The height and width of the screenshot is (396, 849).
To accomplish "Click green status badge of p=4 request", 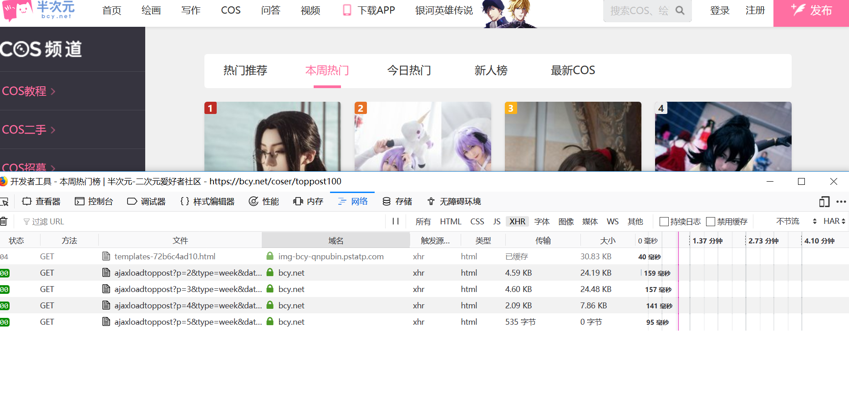I will pos(5,306).
